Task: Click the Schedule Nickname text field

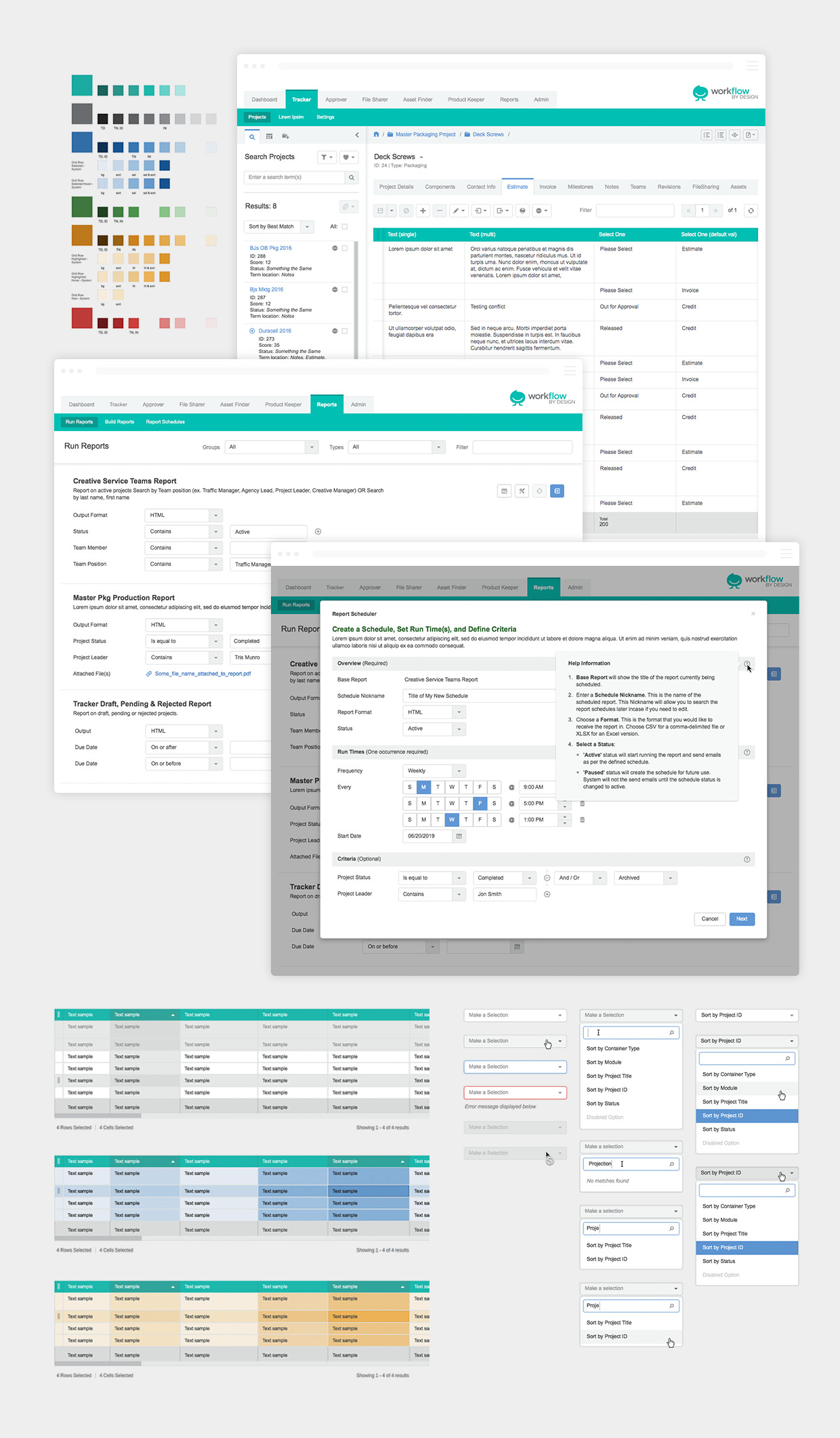Action: click(480, 697)
